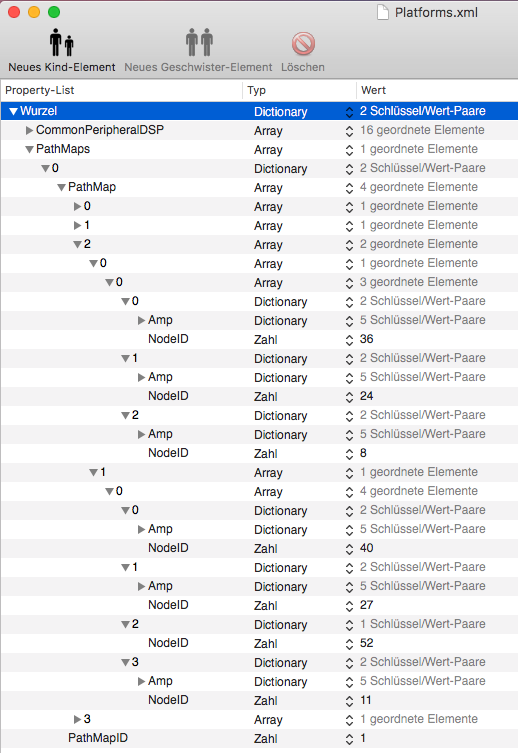Click the value 27 in the Wert column
This screenshot has width=518, height=753.
click(366, 605)
